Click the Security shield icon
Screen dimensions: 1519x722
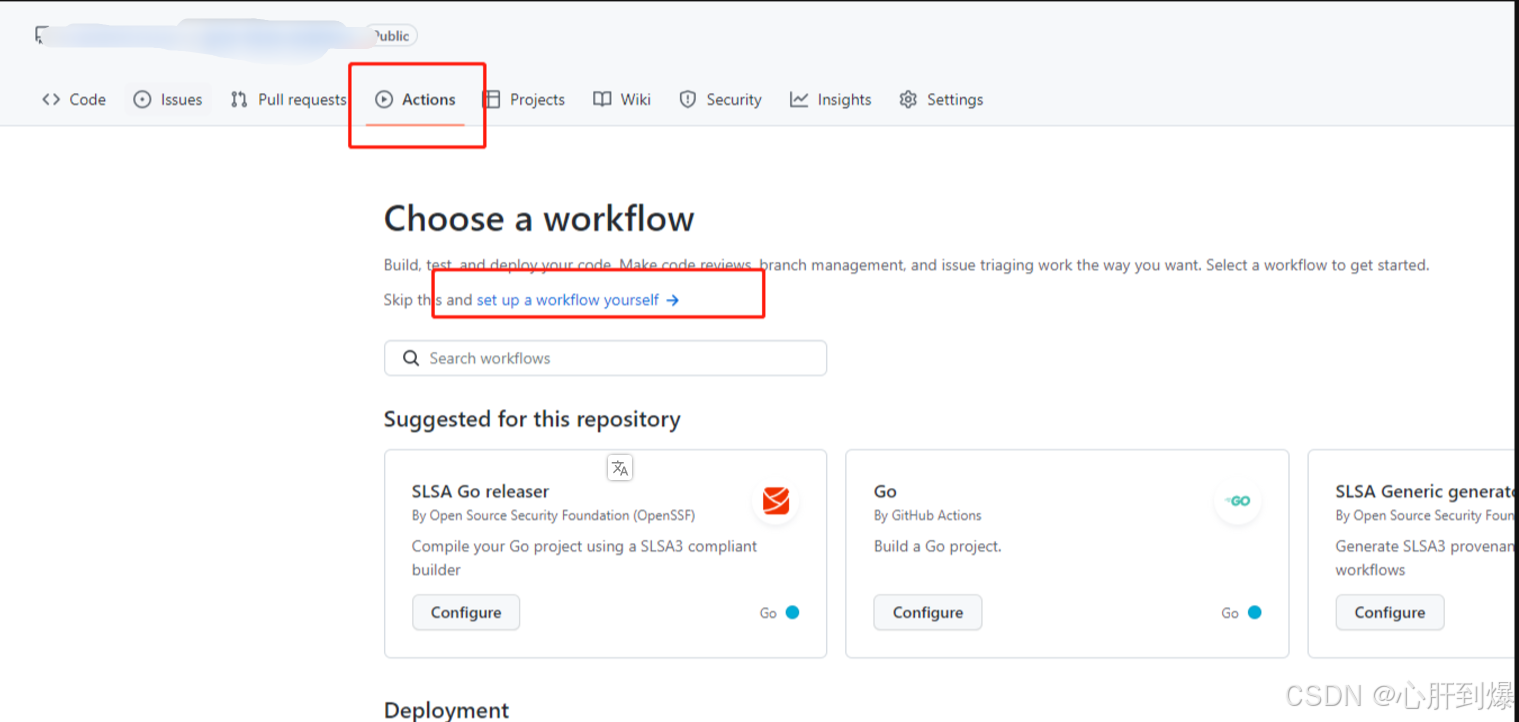tap(688, 99)
